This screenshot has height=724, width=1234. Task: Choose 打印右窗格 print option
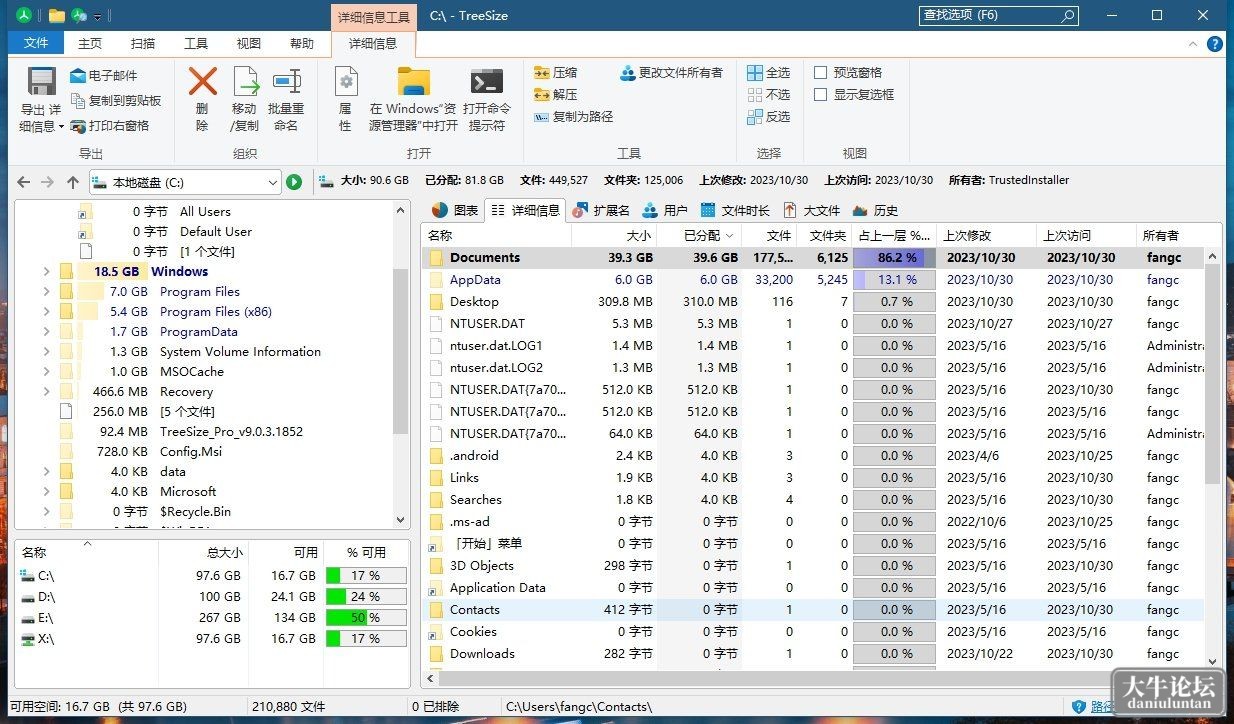pyautogui.click(x=109, y=126)
